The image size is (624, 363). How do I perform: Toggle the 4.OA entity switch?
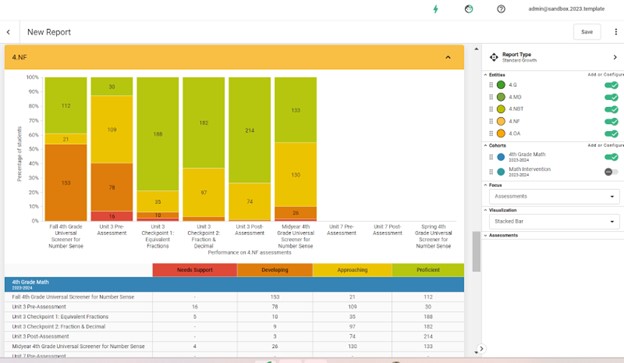(x=611, y=133)
